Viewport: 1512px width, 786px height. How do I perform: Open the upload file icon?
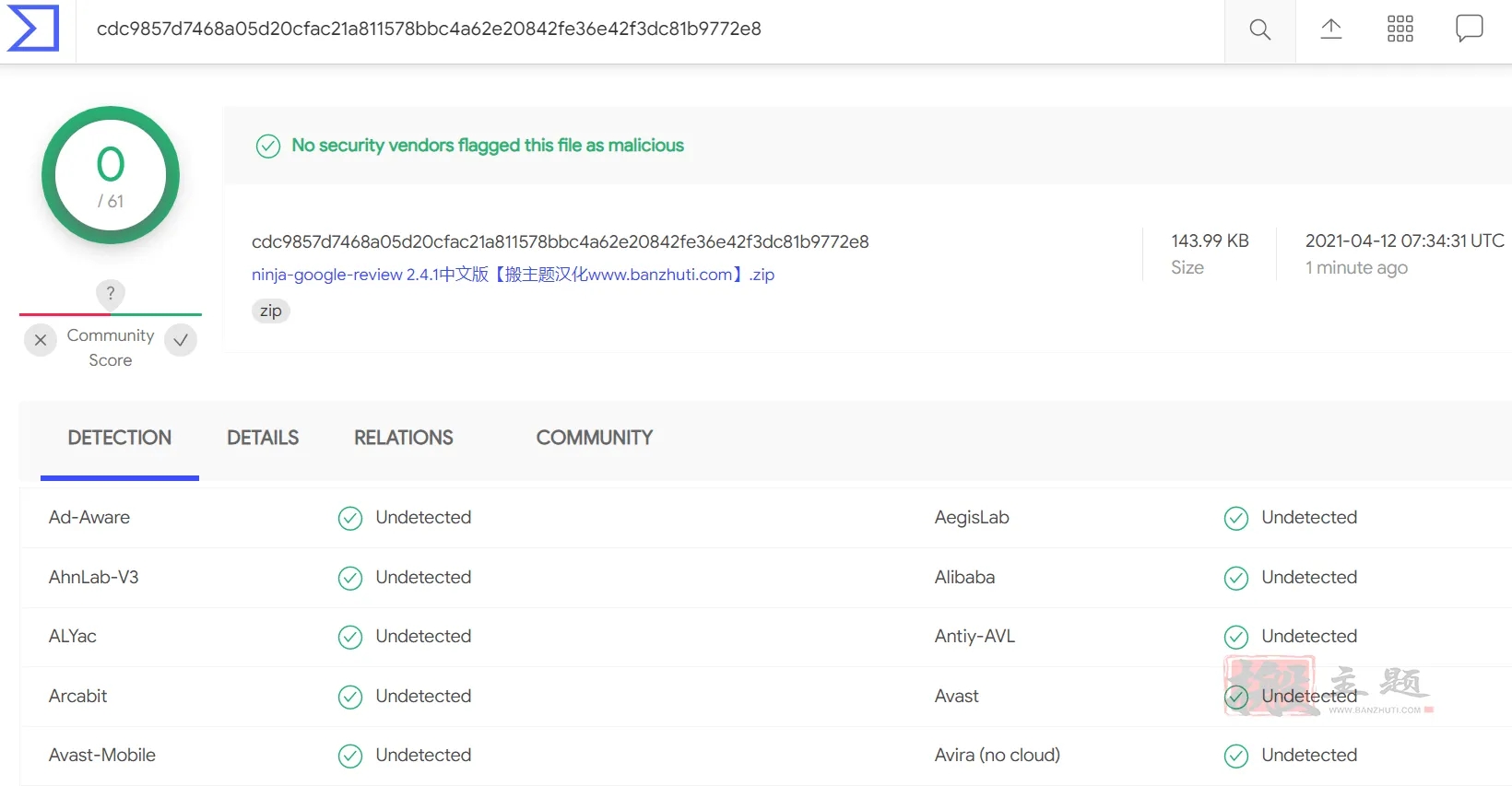(x=1330, y=29)
